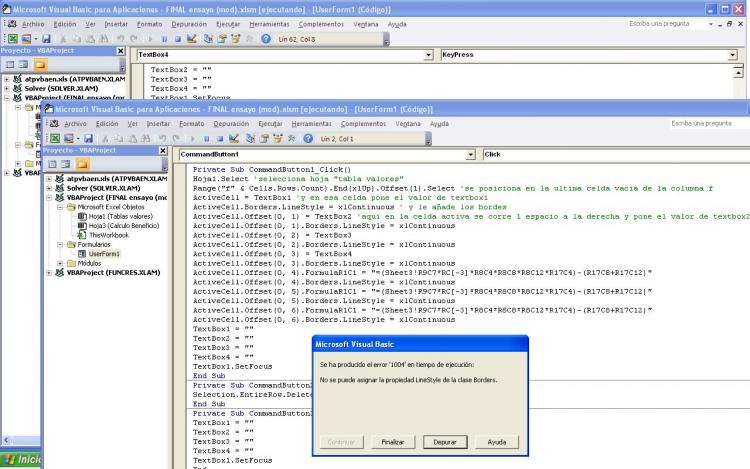The height and width of the screenshot is (469, 750).
Task: Open Edición menu in front window
Action: point(107,124)
